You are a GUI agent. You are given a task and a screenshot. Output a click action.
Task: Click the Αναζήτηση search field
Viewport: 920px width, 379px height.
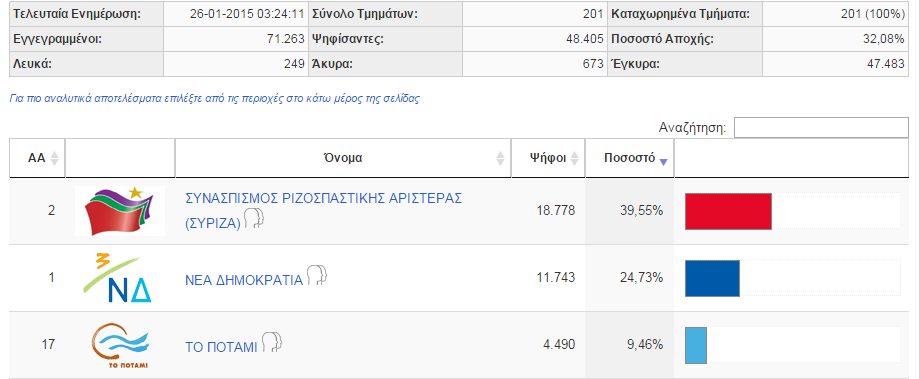click(821, 127)
